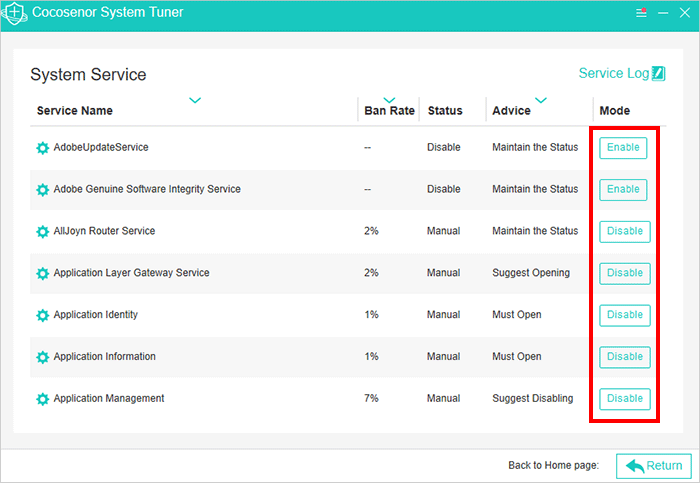This screenshot has width=700, height=483.
Task: Click the Cocosenor System Tuner title
Action: pos(108,12)
